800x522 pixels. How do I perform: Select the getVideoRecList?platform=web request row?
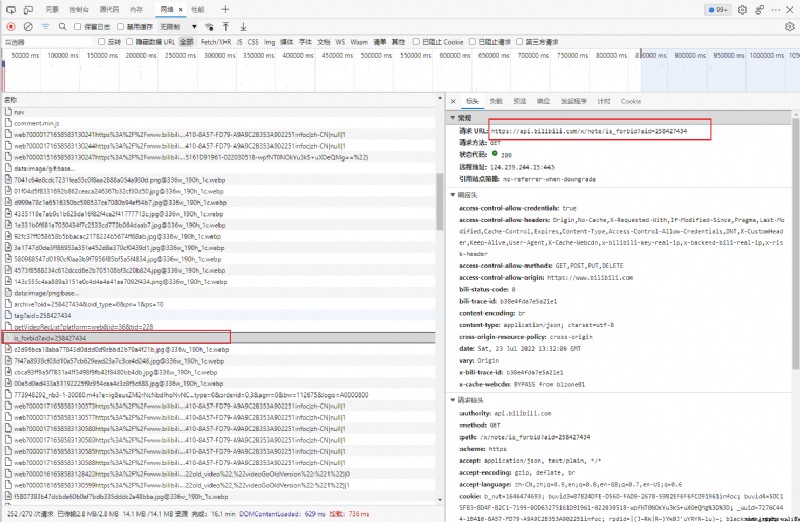coord(218,327)
